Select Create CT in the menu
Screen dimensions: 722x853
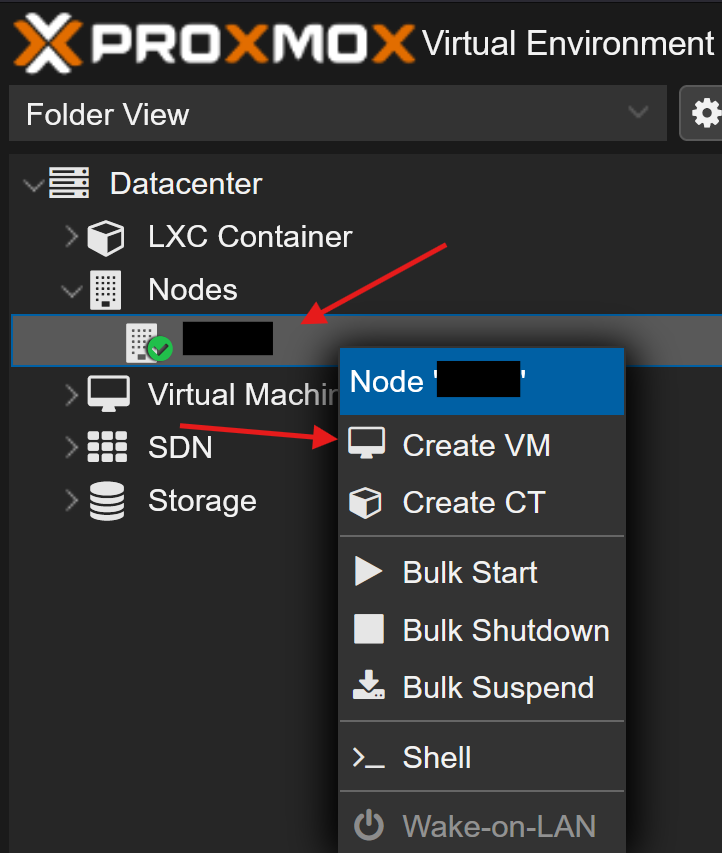pyautogui.click(x=473, y=502)
